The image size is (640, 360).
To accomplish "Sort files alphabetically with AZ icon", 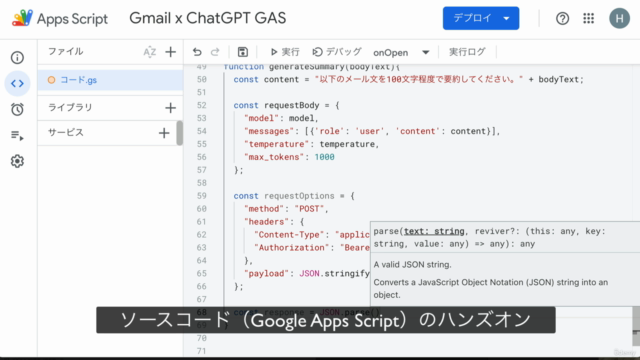I will pos(150,52).
